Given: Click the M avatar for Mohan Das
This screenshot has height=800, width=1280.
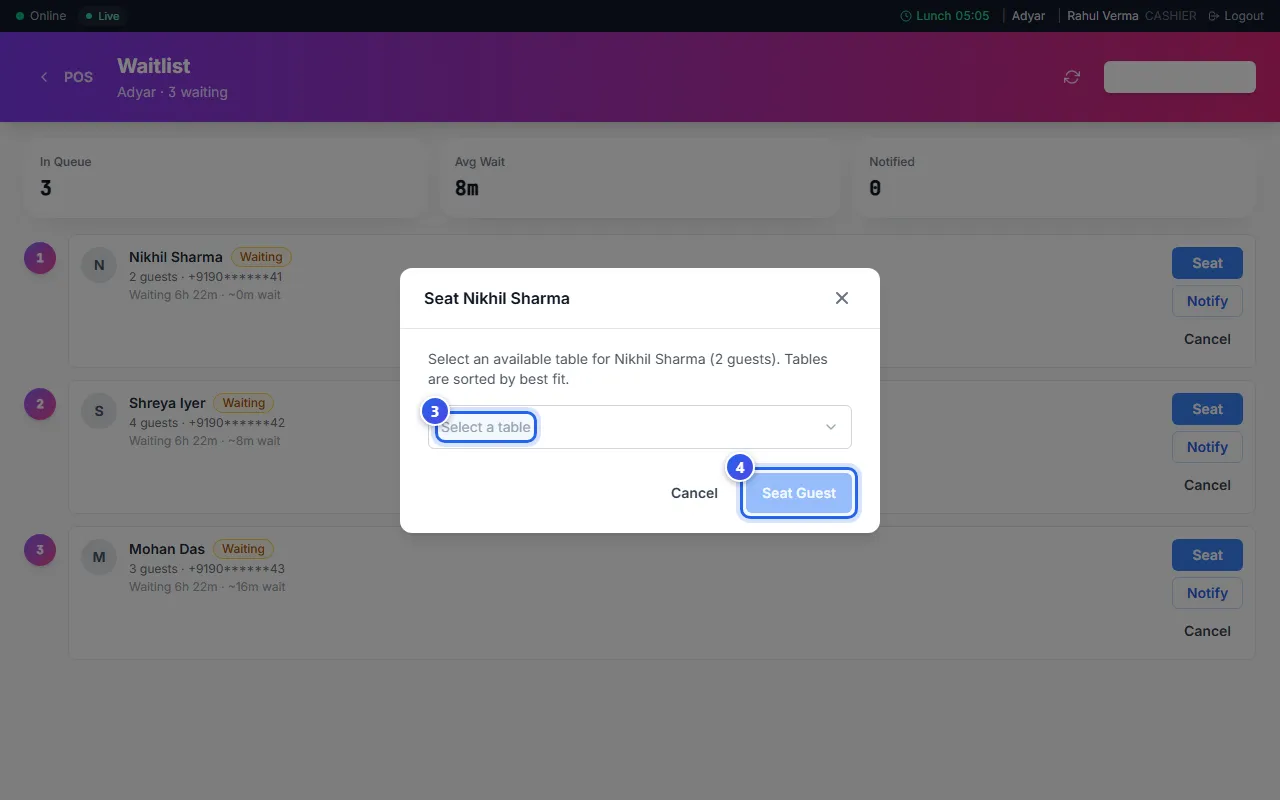Looking at the screenshot, I should pos(99,557).
